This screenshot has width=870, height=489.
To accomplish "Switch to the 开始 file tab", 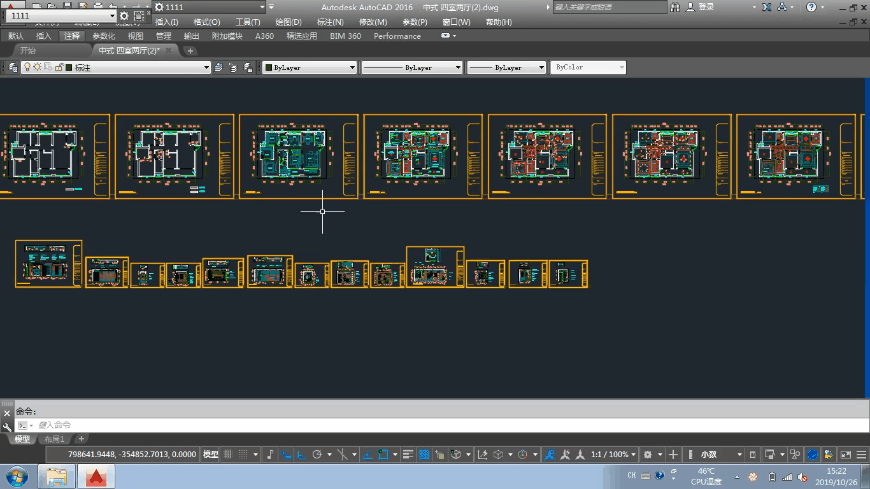I will pos(28,51).
